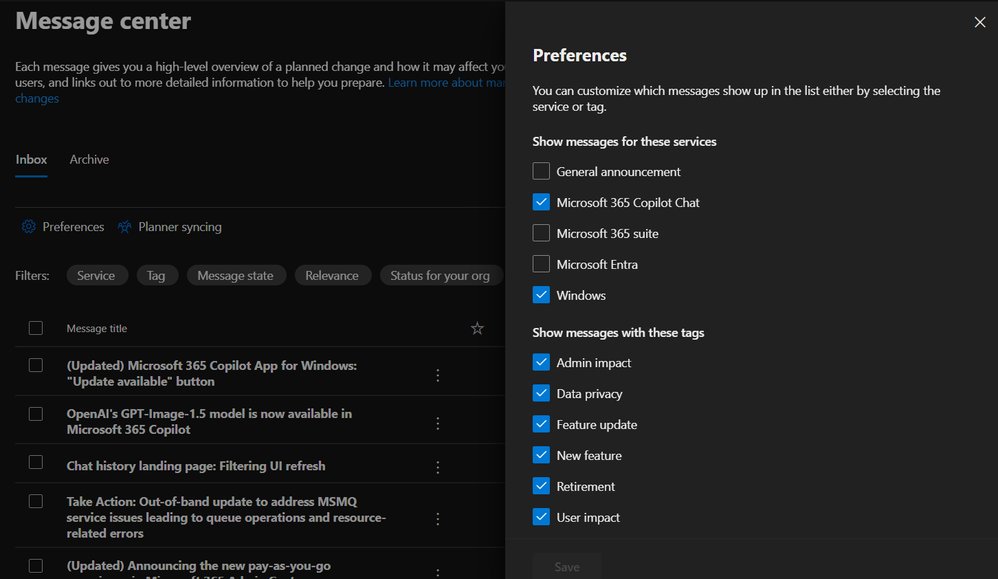Viewport: 998px width, 579px height.
Task: Close the Preferences panel
Action: click(x=977, y=21)
